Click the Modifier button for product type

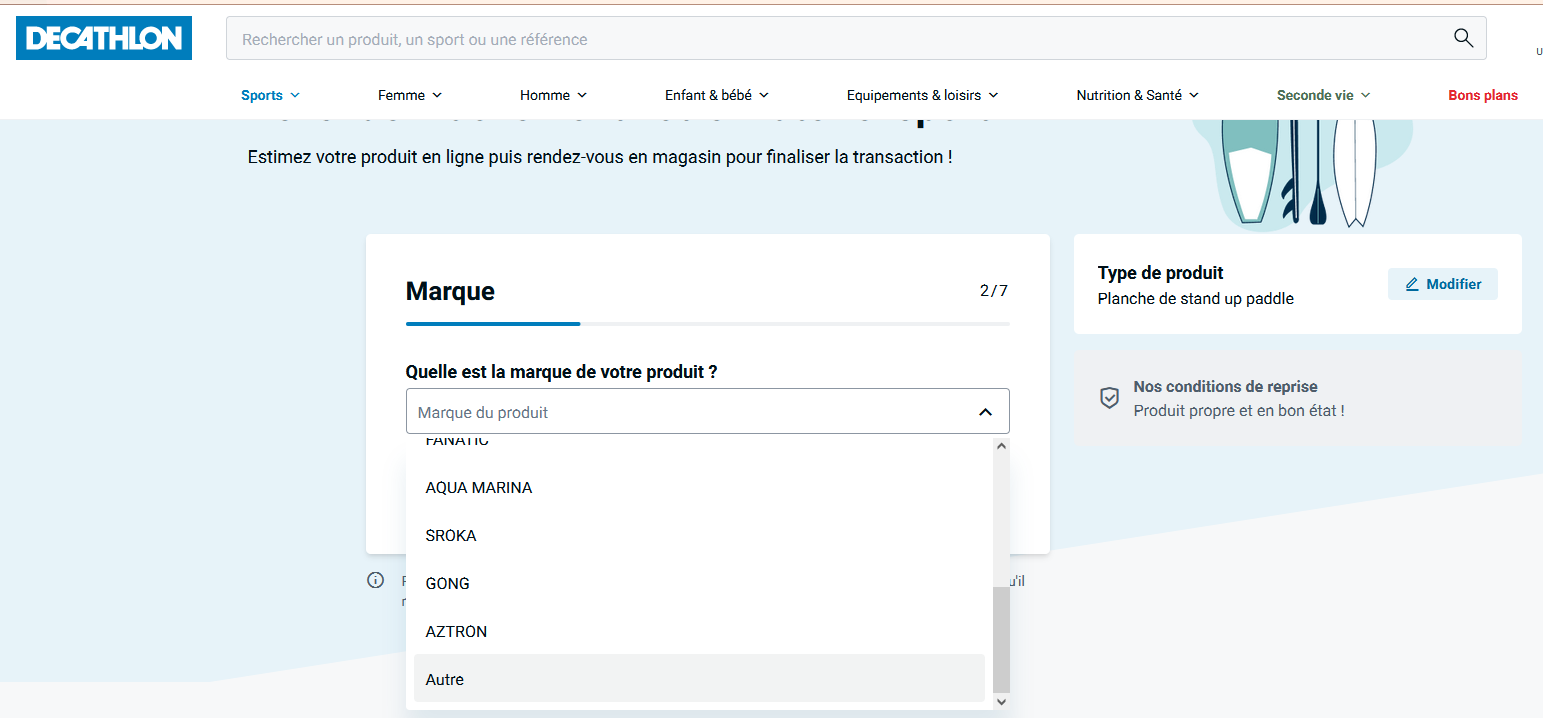[x=1442, y=284]
